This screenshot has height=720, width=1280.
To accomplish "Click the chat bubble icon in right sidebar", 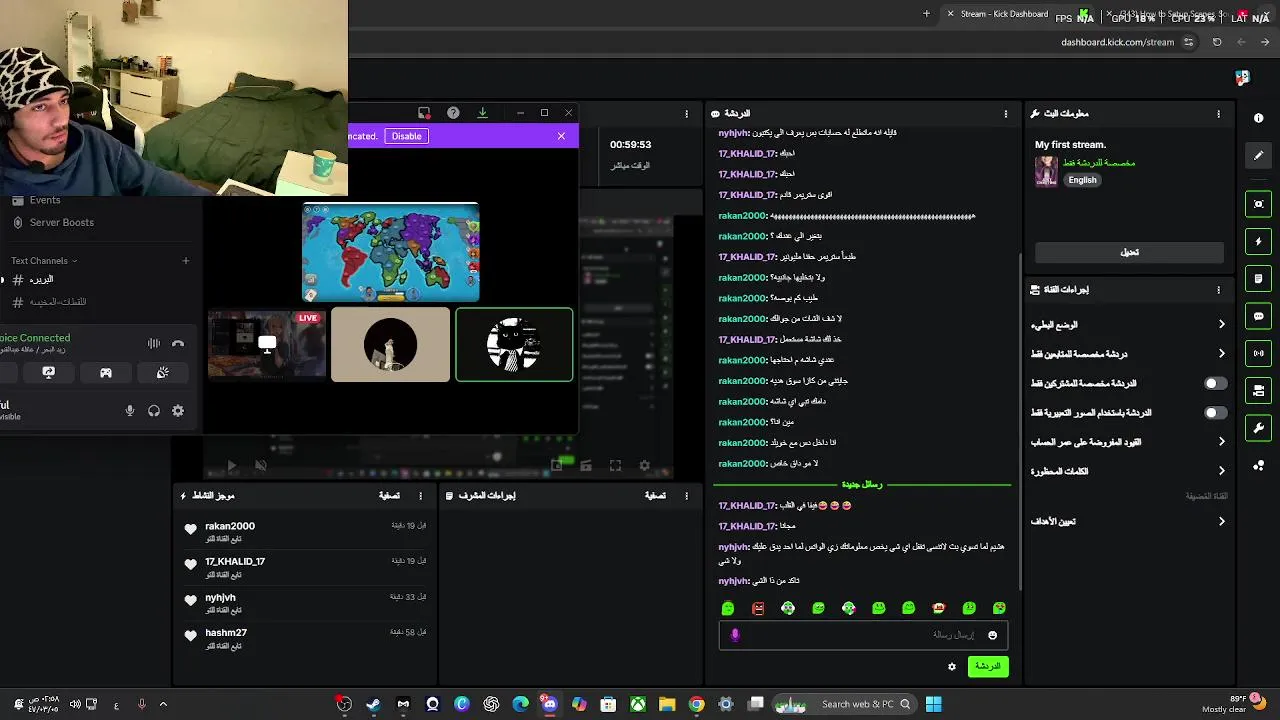I will coord(1258,316).
